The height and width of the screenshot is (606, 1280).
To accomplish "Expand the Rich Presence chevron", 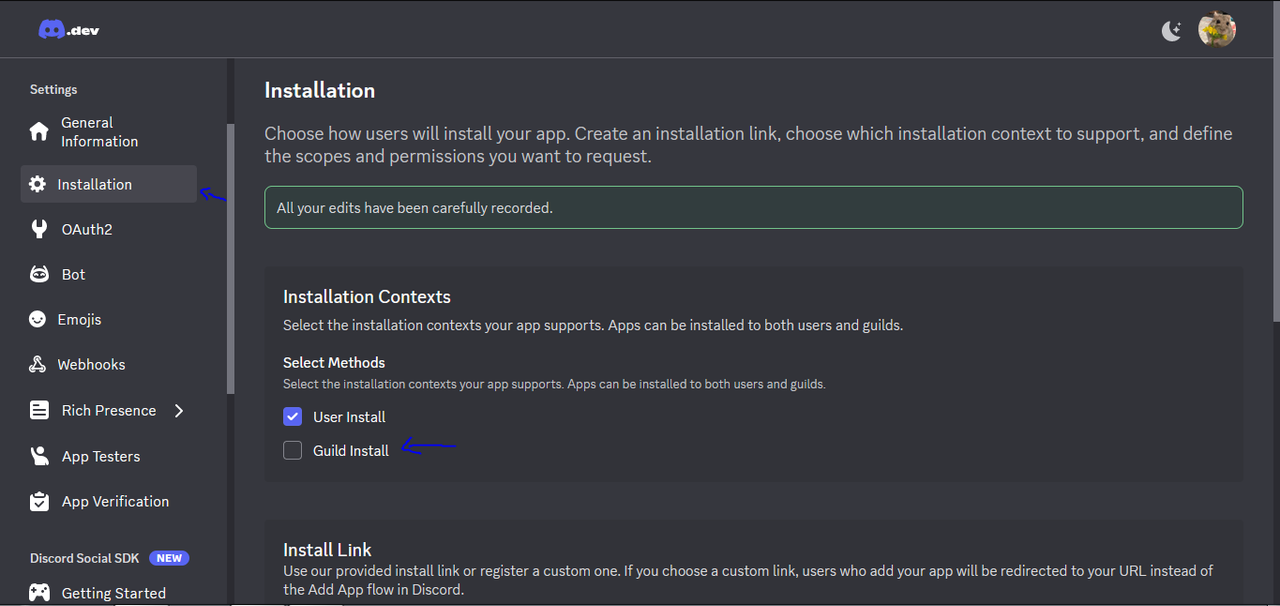I will (x=179, y=410).
